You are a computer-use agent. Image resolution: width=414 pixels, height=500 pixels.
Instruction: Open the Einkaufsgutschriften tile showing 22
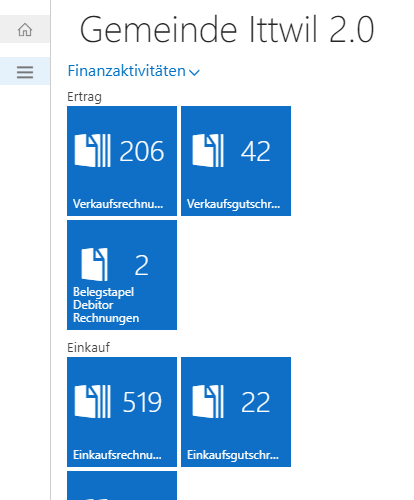click(x=236, y=412)
